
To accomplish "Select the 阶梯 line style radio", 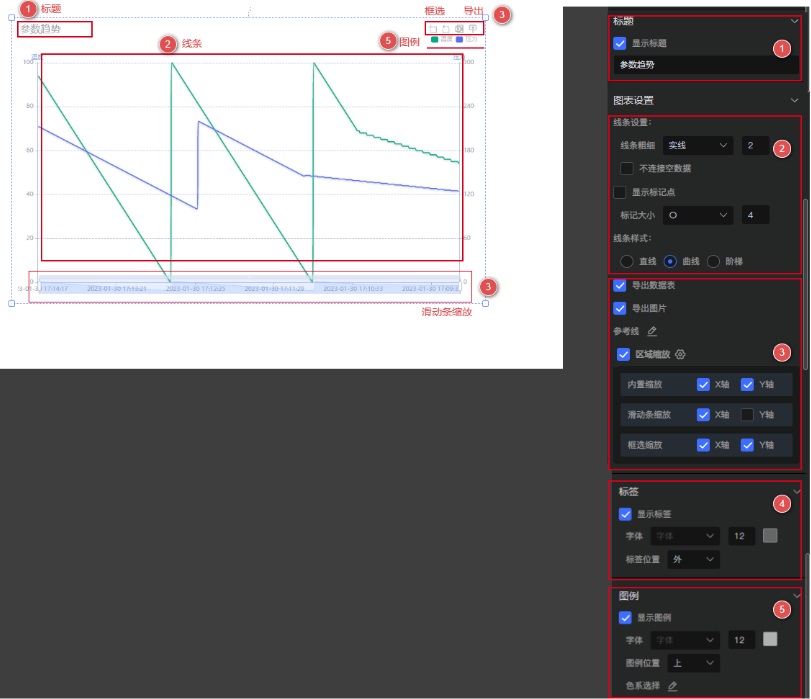I will 713,261.
